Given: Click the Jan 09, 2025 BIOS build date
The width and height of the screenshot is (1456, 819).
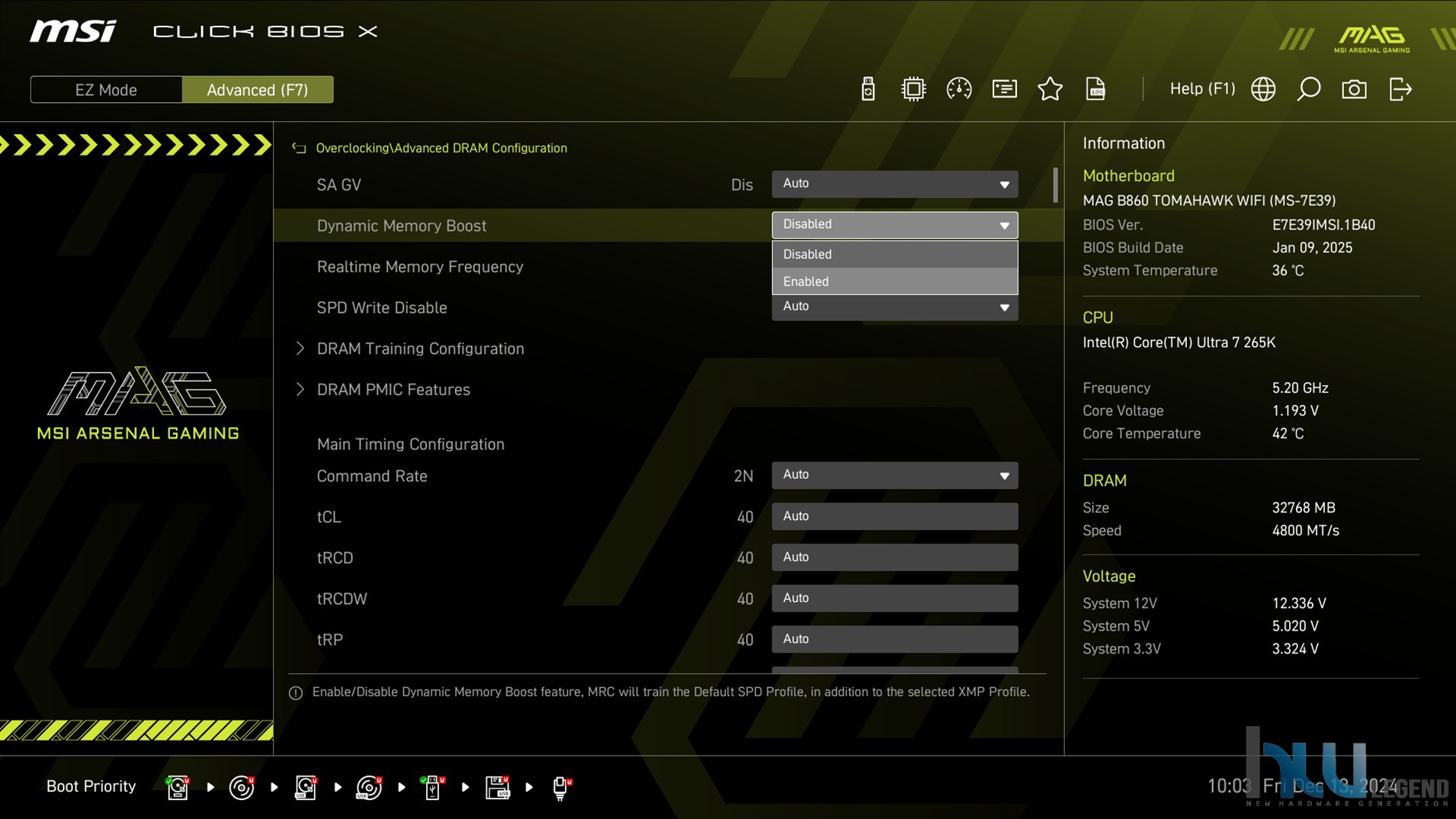Looking at the screenshot, I should click(x=1312, y=248).
